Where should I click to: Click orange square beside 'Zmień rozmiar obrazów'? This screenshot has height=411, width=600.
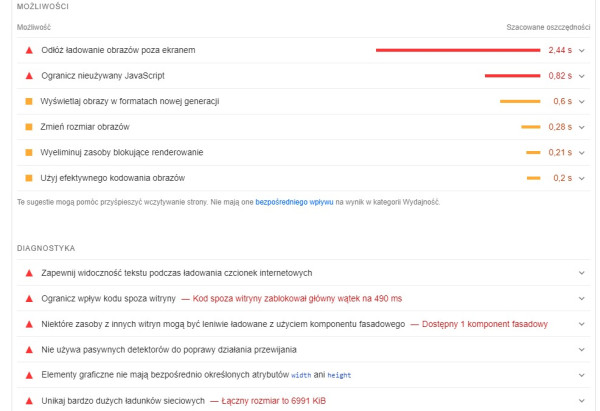(x=29, y=127)
